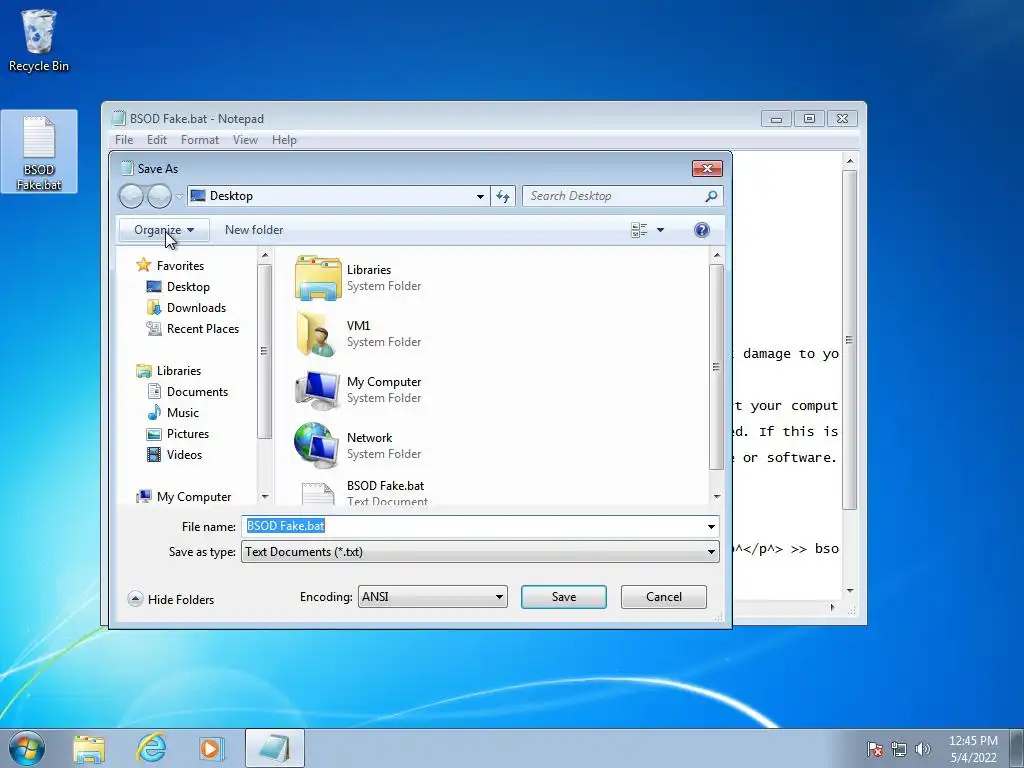Select the BSOD Fake.bat desktop file
The height and width of the screenshot is (768, 1024).
coord(39,152)
